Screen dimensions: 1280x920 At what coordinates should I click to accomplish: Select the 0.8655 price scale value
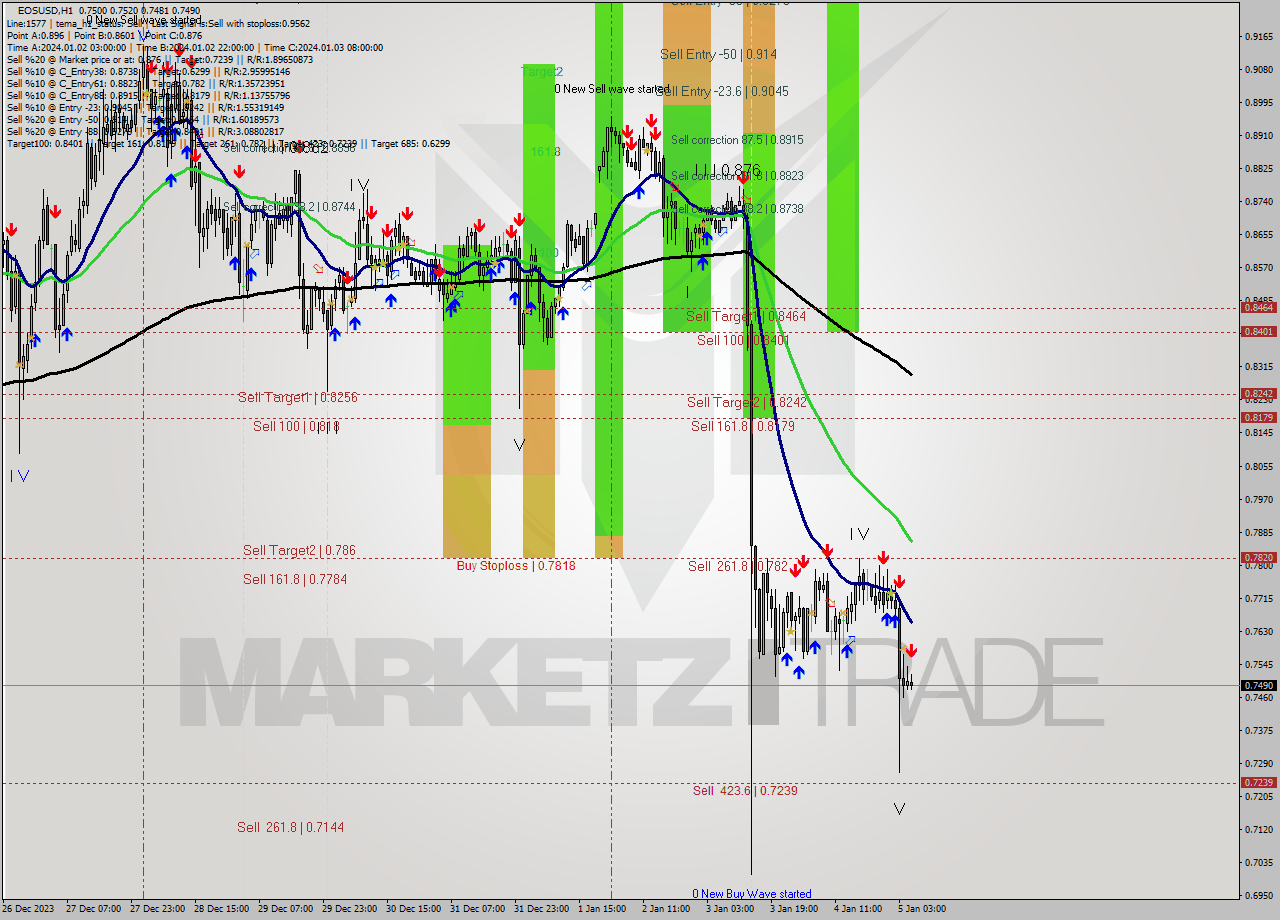pos(1258,234)
